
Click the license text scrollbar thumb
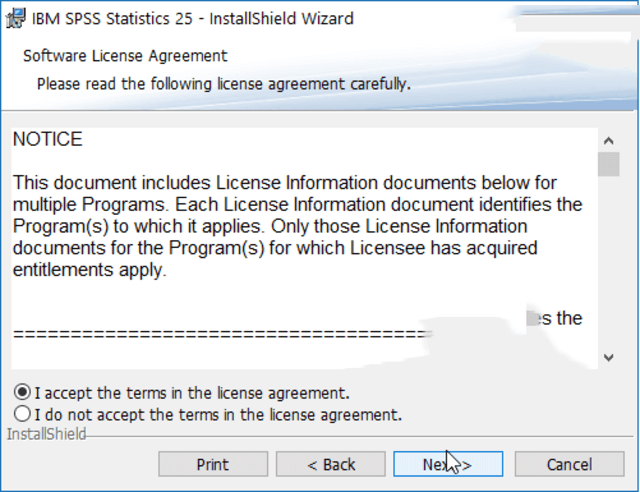pyautogui.click(x=608, y=164)
